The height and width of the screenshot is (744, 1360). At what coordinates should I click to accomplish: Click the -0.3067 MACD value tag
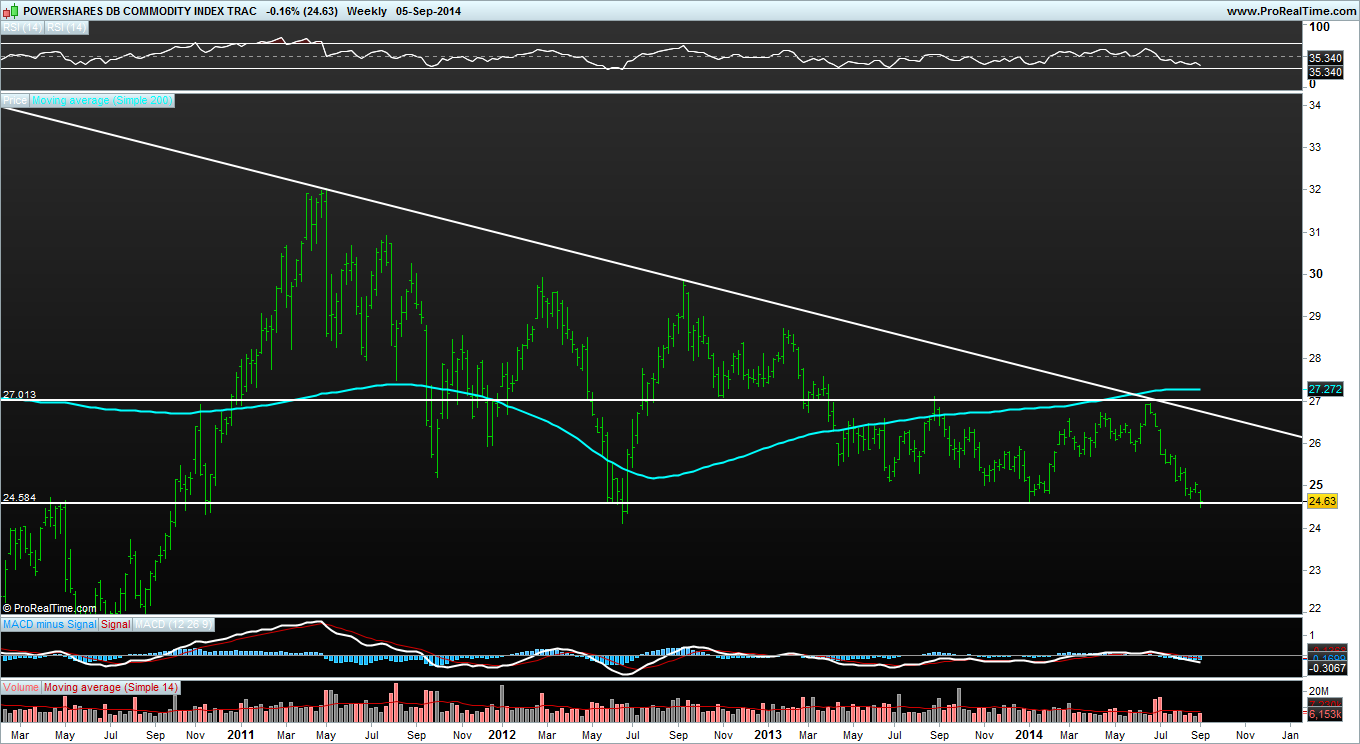coord(1326,668)
